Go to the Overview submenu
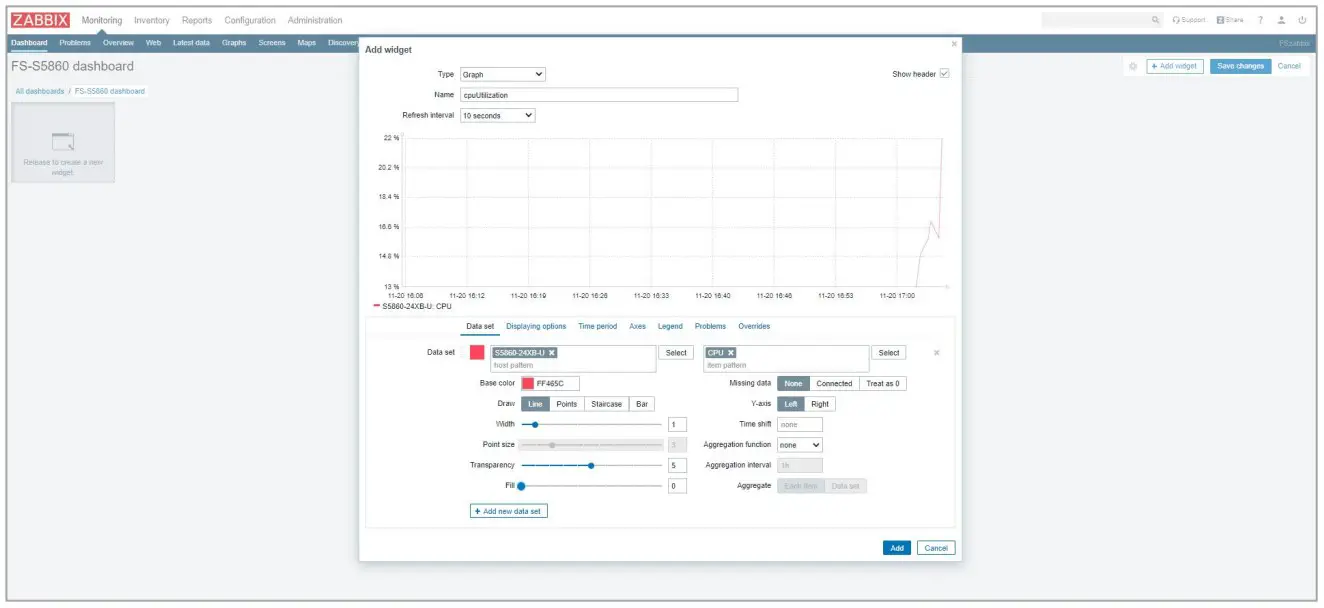1324x608 pixels. 118,43
